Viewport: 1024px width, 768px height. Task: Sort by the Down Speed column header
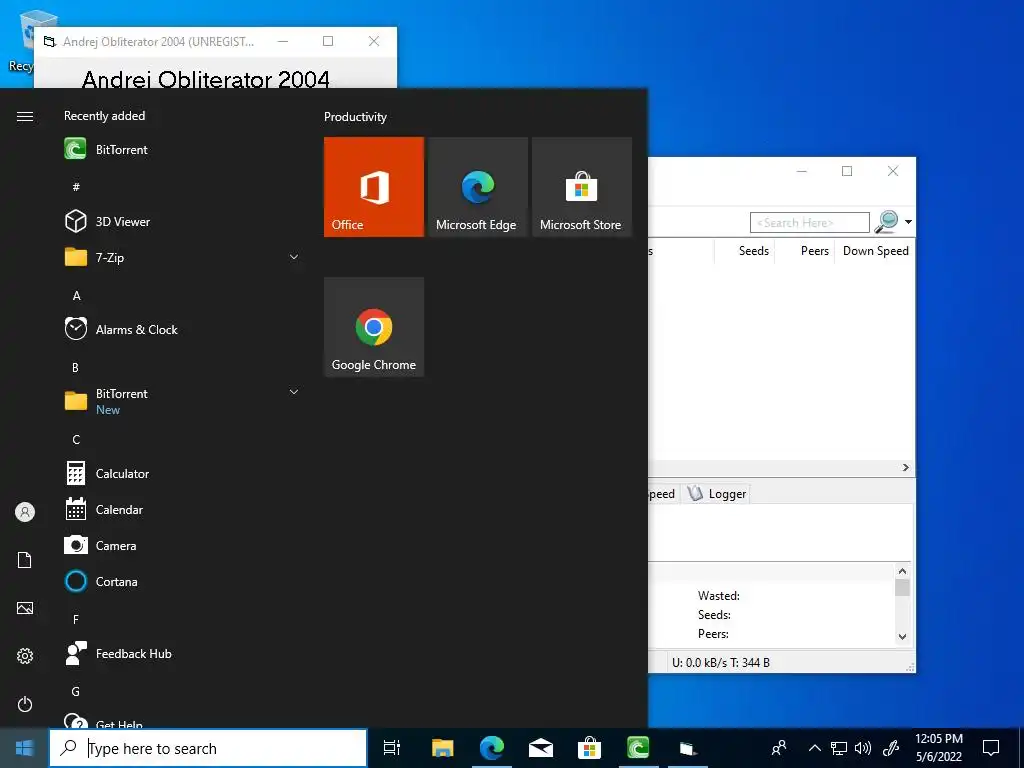click(x=875, y=251)
